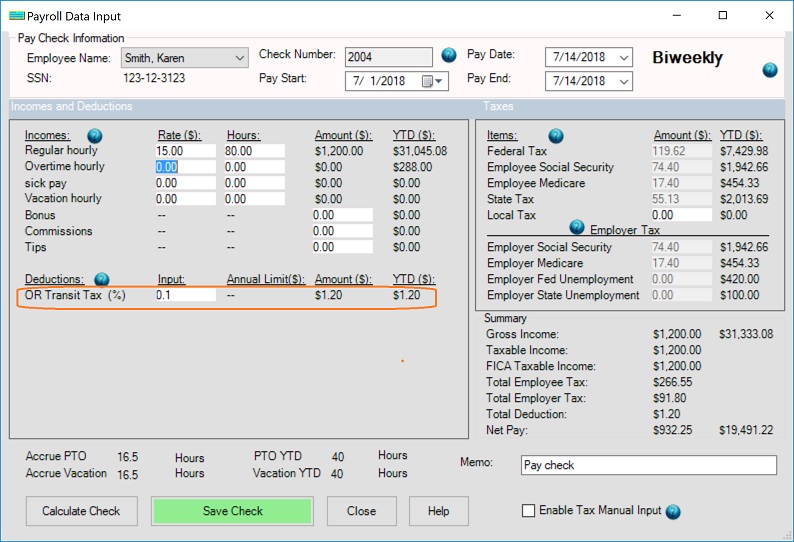Enable Tax Manual Input checkbox
This screenshot has width=794, height=542.
tap(529, 511)
